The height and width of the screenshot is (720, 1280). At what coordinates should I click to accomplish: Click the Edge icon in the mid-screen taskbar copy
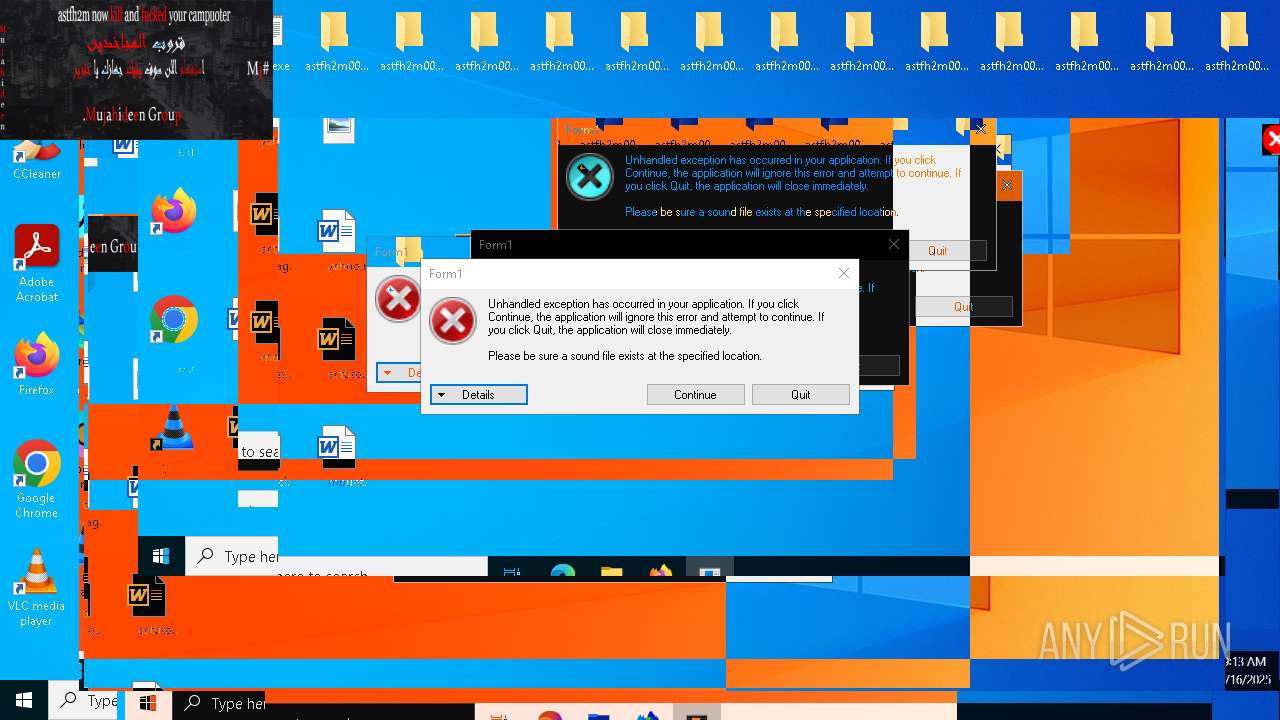tap(563, 571)
